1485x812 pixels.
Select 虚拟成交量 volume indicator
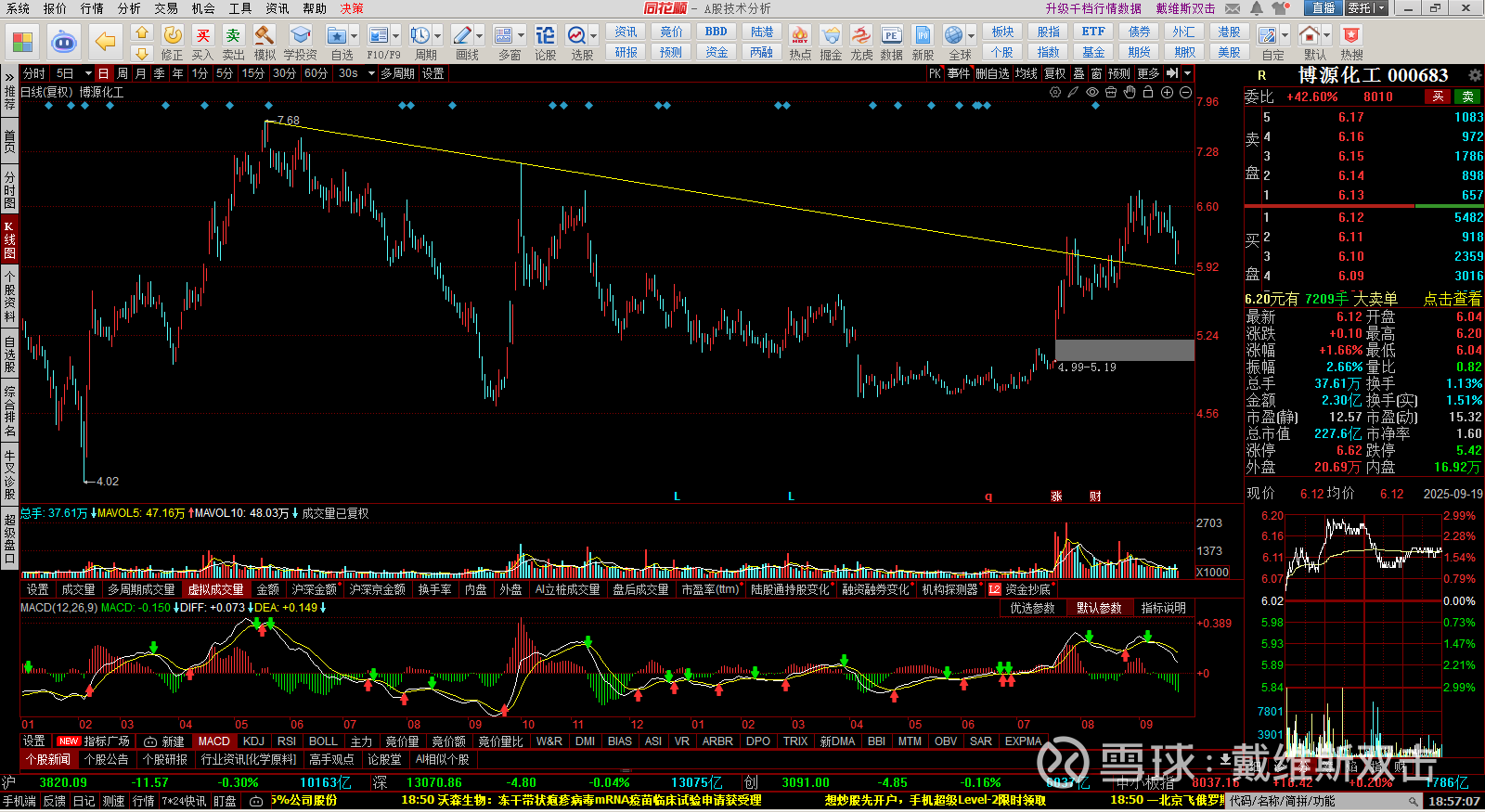[215, 589]
